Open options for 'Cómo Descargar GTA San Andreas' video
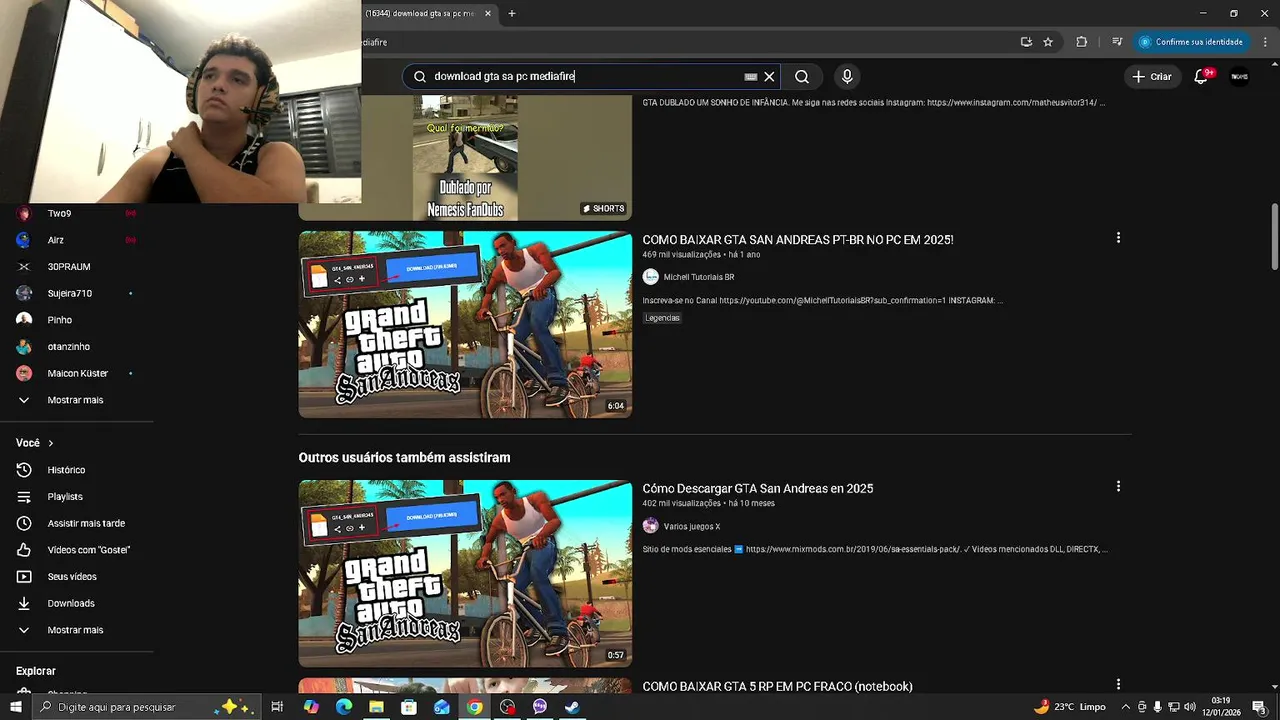The height and width of the screenshot is (720, 1280). pos(1118,487)
